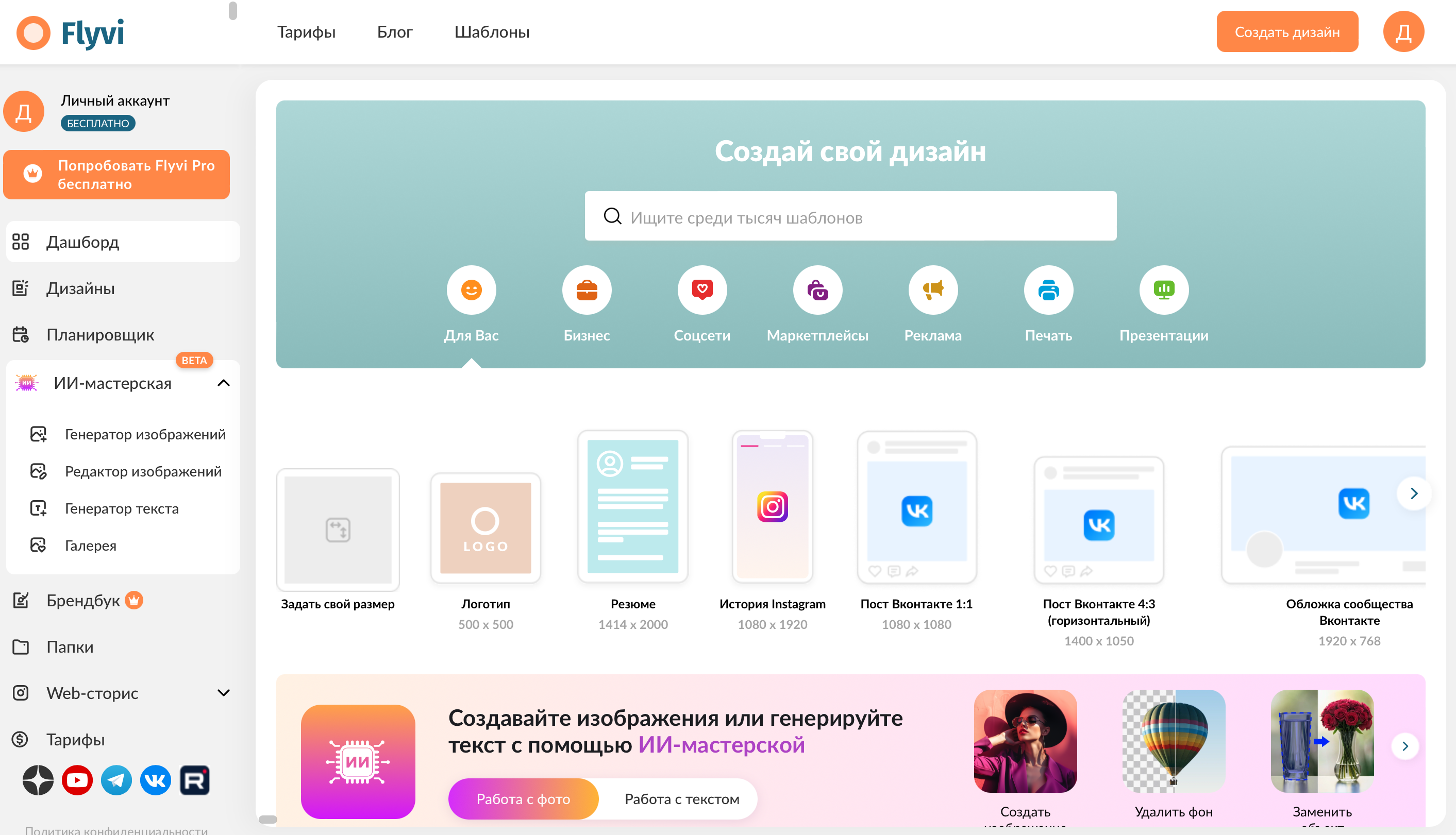
Task: Choose the Логотип 500 x 500 format
Action: (486, 528)
